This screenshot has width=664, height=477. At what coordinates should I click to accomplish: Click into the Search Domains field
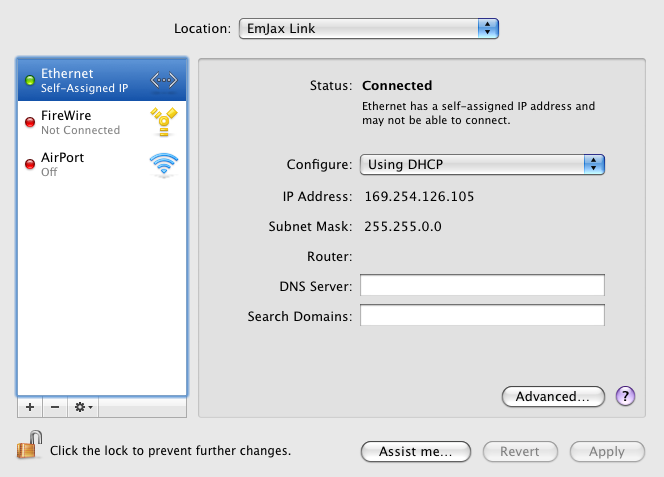coord(482,315)
